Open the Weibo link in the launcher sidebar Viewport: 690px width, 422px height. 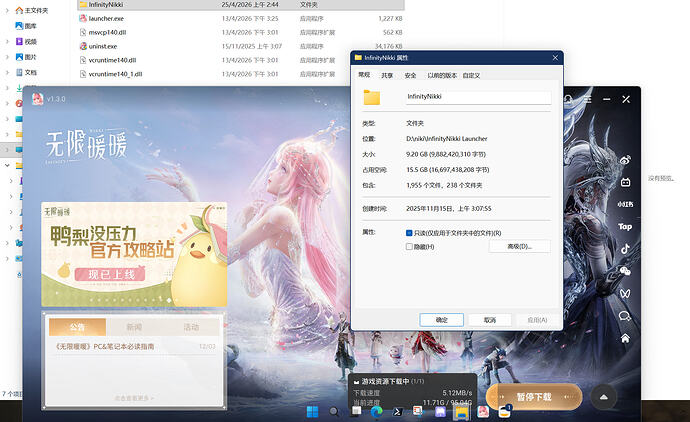(625, 160)
